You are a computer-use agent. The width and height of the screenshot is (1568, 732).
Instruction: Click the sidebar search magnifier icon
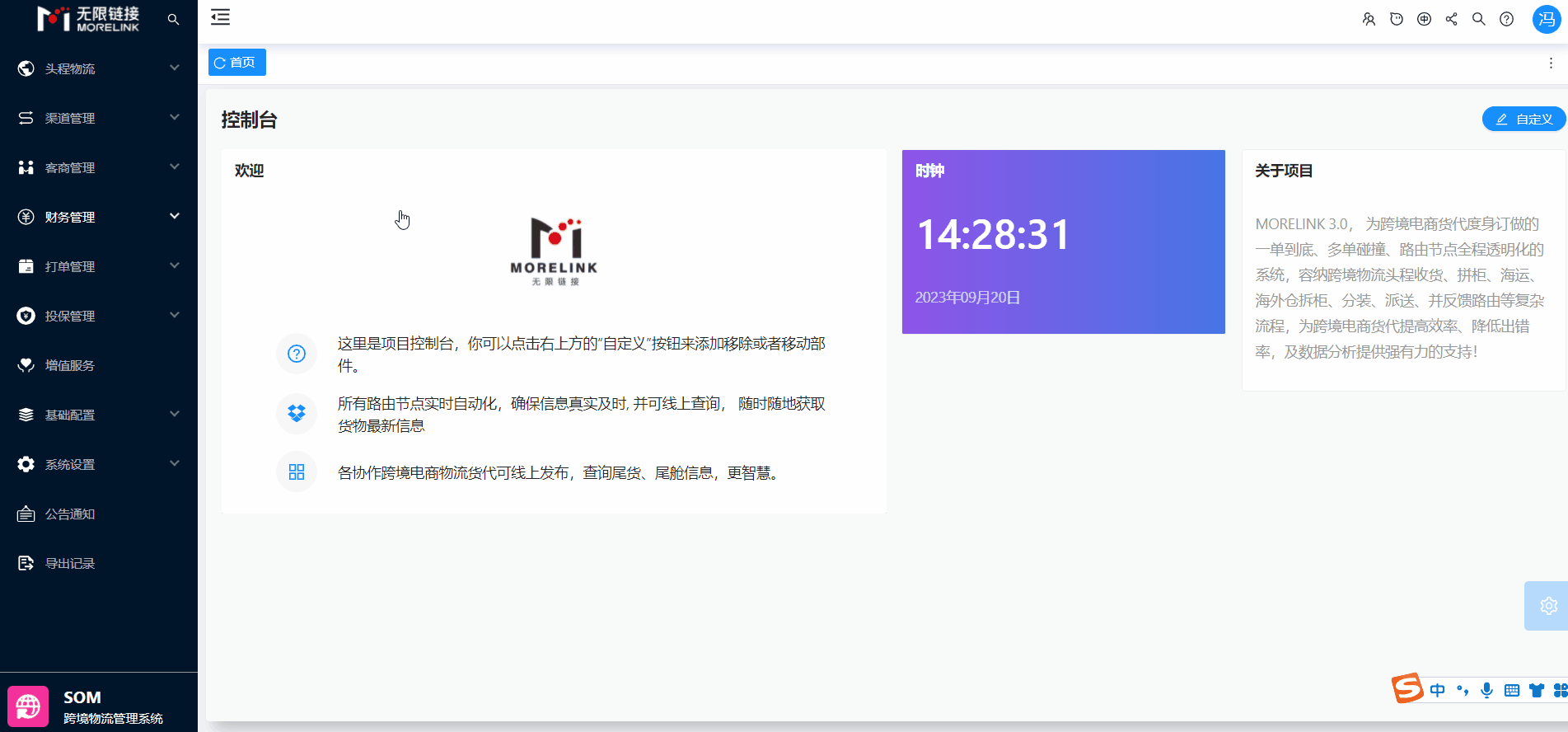click(173, 19)
